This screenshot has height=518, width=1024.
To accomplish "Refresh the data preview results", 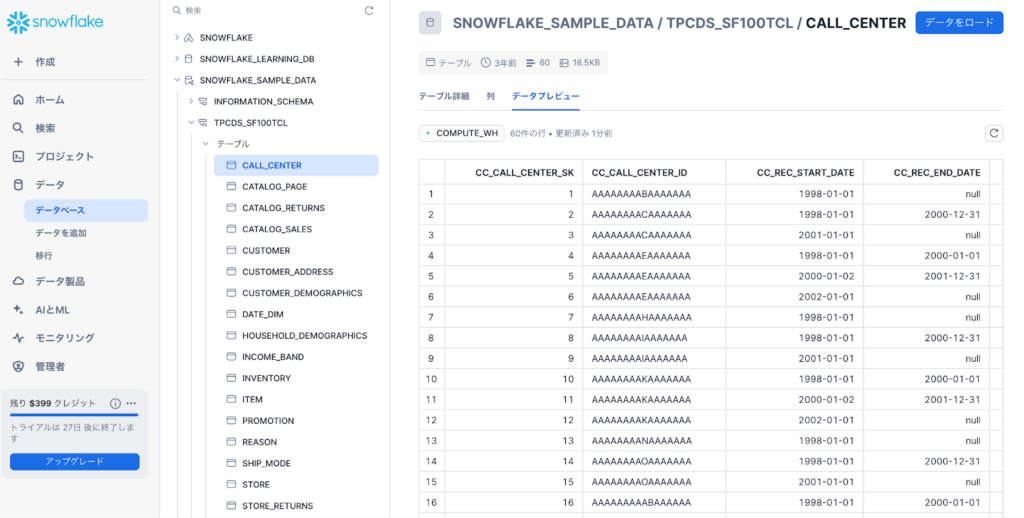I will 993,133.
